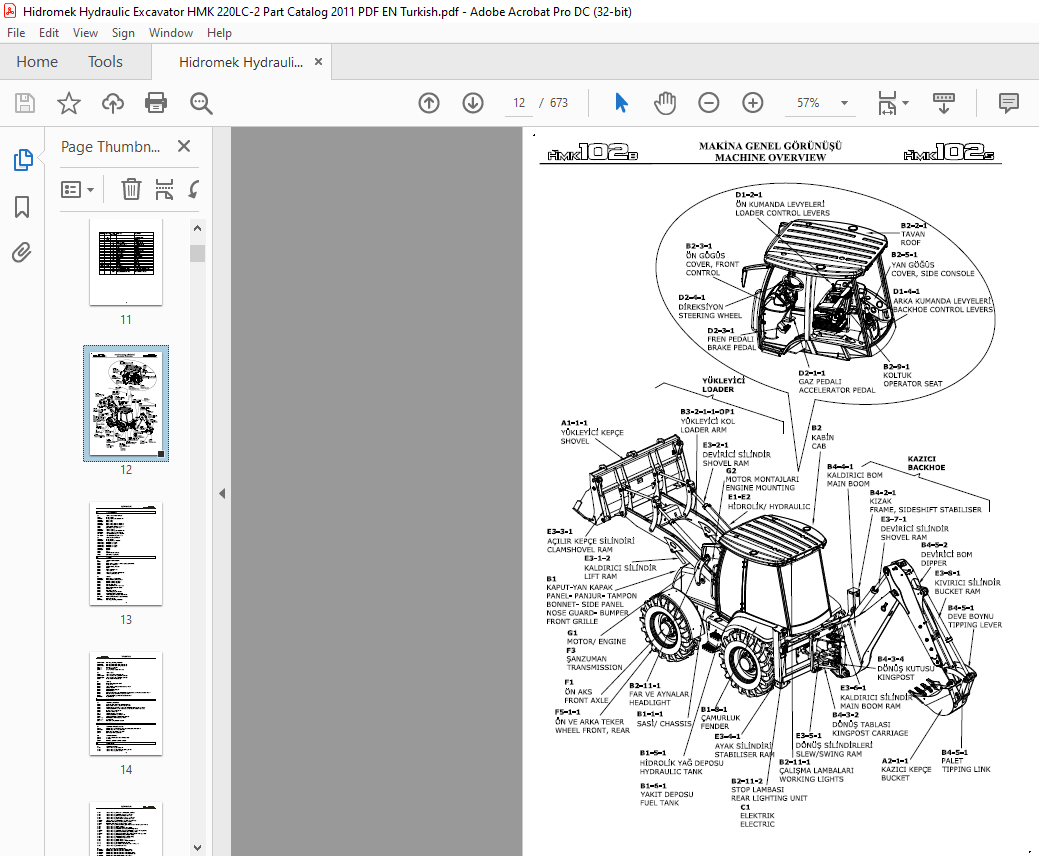Click the 'MAIN BOOM' label

pyautogui.click(x=848, y=484)
